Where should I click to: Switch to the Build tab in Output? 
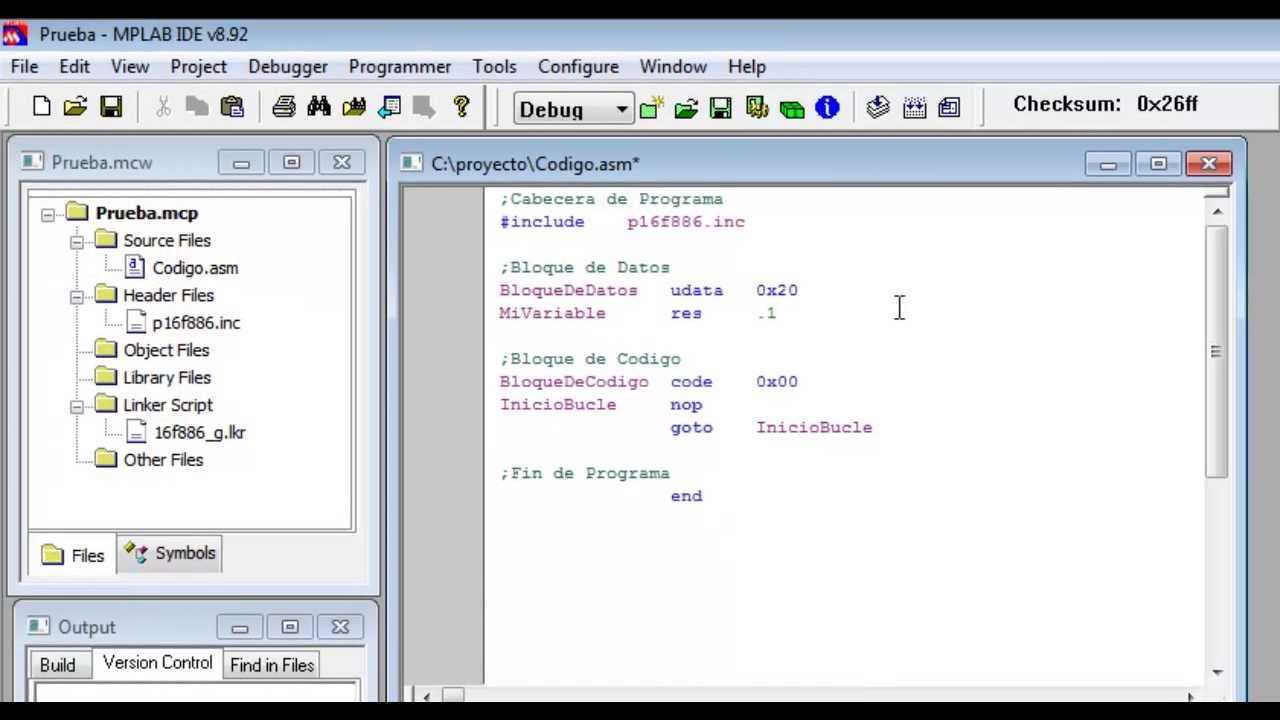tap(57, 665)
